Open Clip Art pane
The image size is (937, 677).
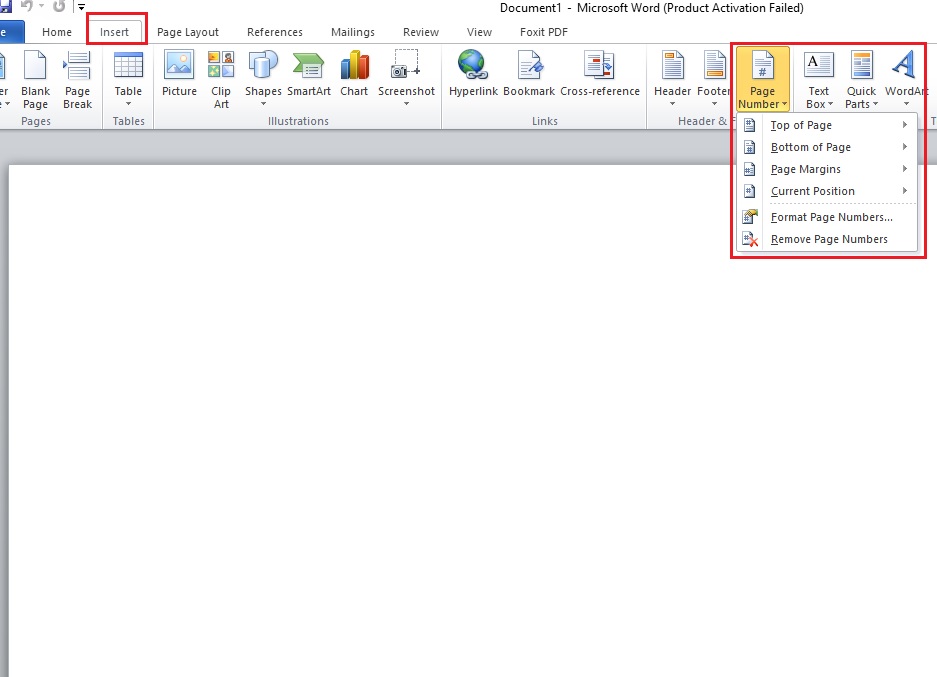click(221, 80)
